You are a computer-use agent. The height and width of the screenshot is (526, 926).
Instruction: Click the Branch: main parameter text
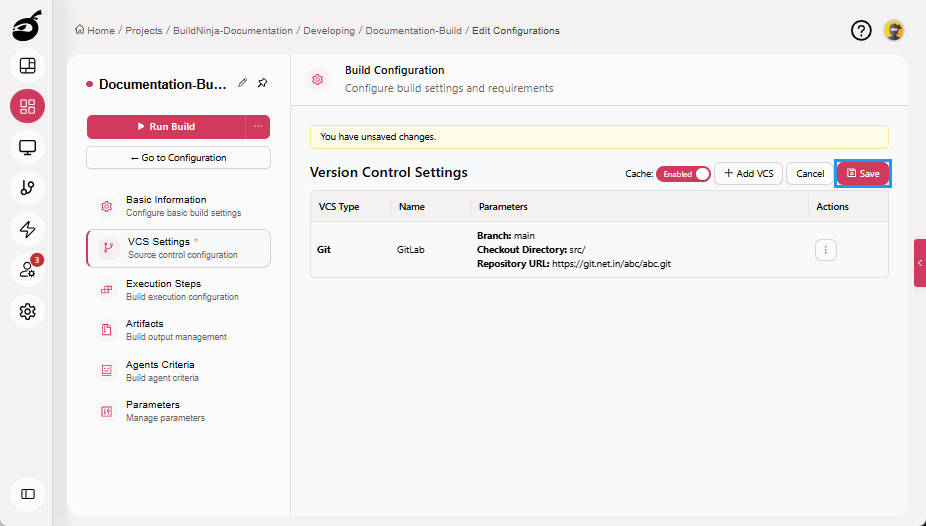point(506,236)
